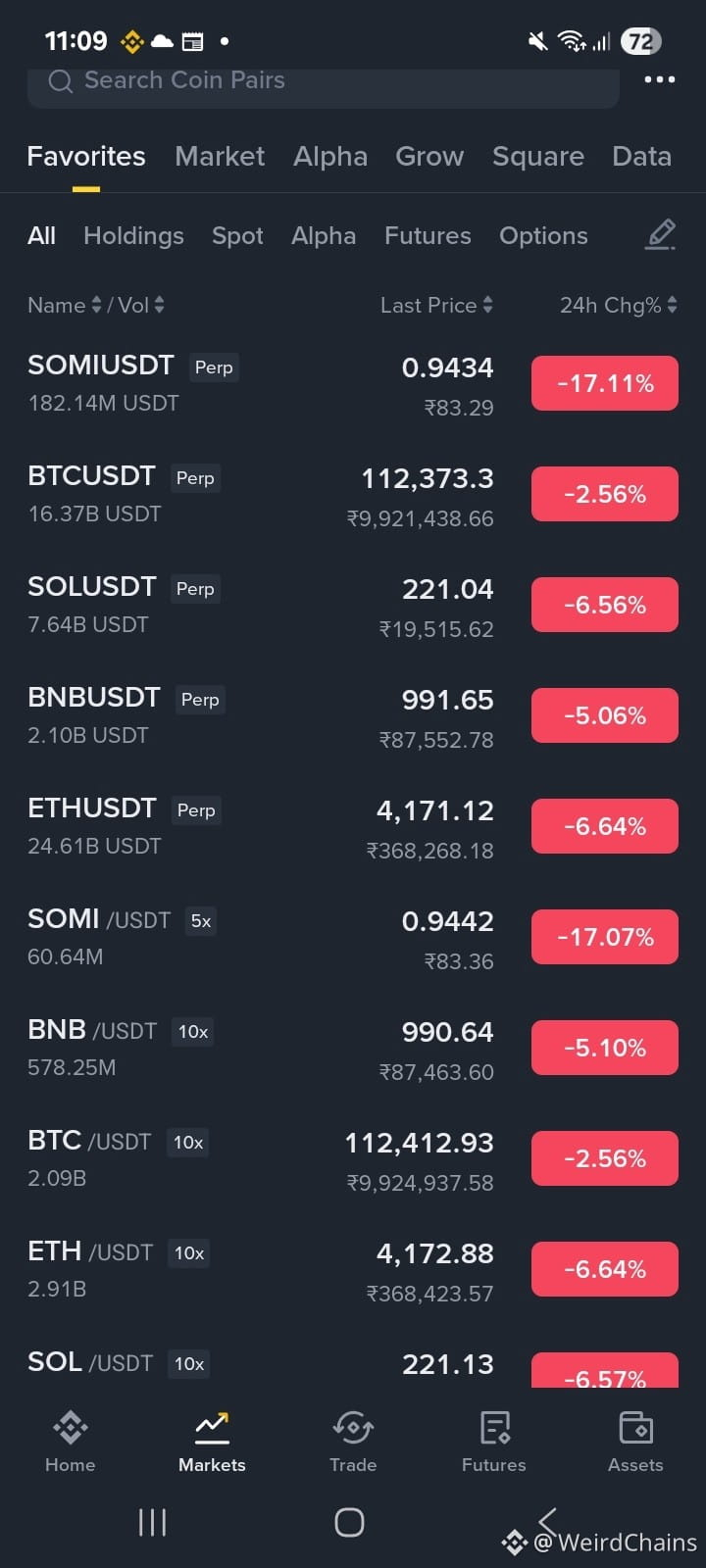The image size is (706, 1568).
Task: Tap the Android home navigation button
Action: click(x=349, y=1522)
